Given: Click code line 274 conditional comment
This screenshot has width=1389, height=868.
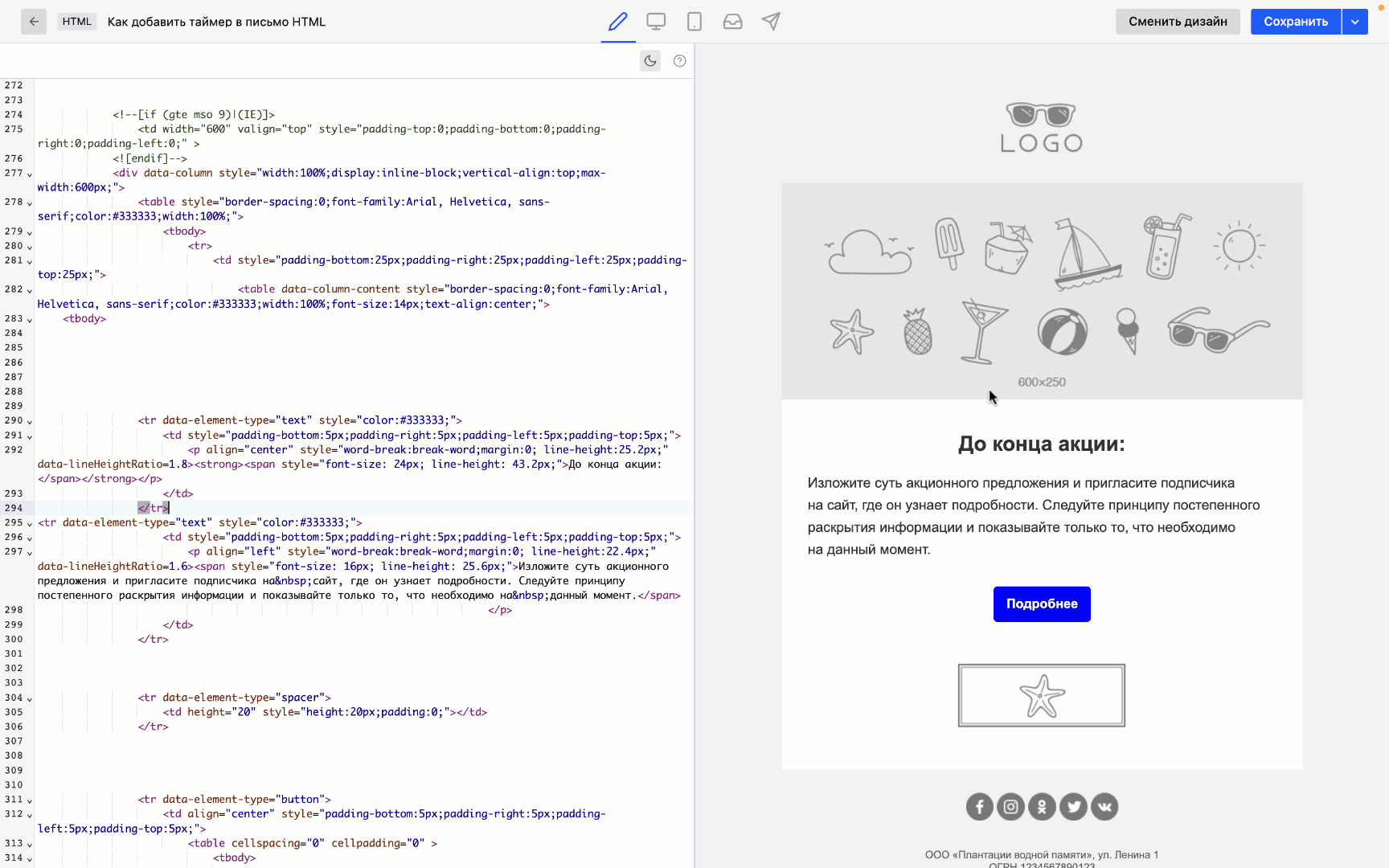Looking at the screenshot, I should click(x=194, y=114).
